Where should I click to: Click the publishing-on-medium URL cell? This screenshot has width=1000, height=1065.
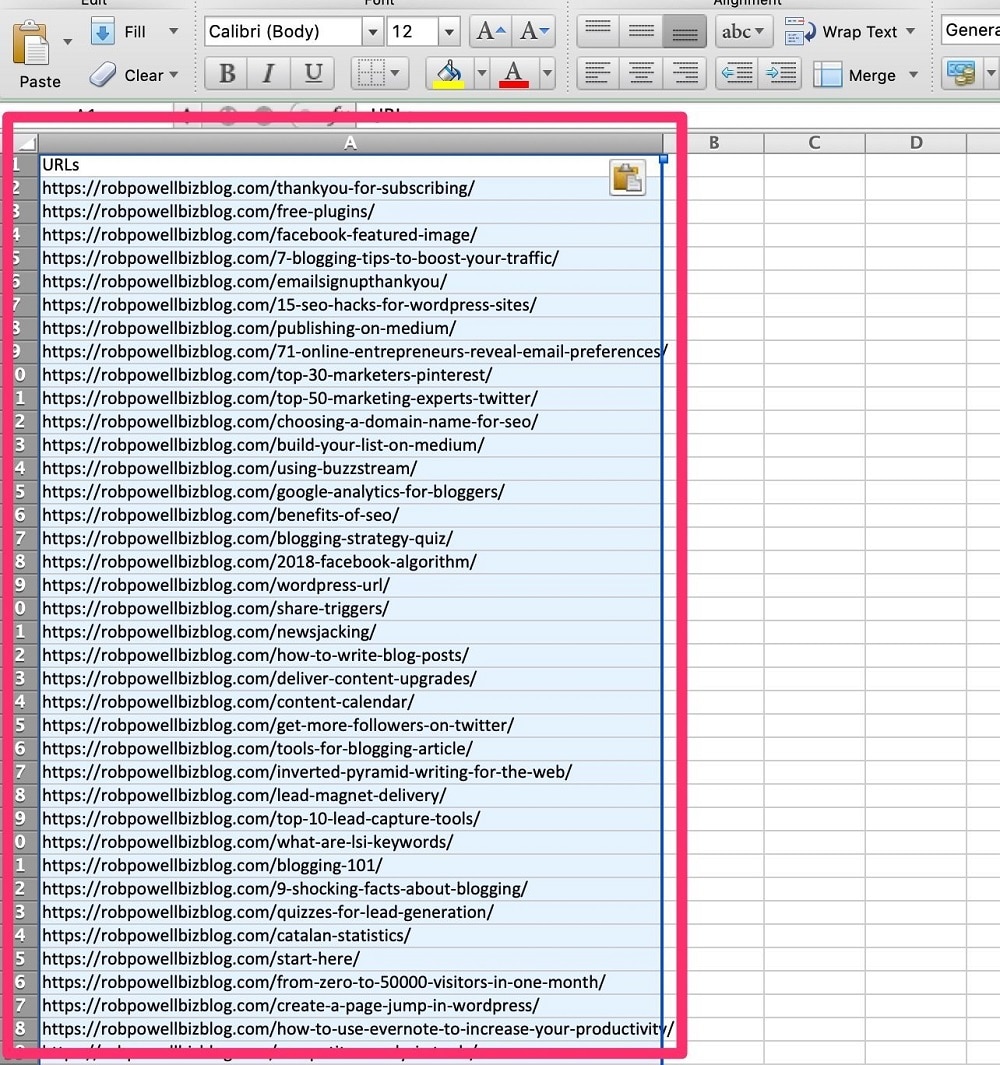tap(351, 329)
